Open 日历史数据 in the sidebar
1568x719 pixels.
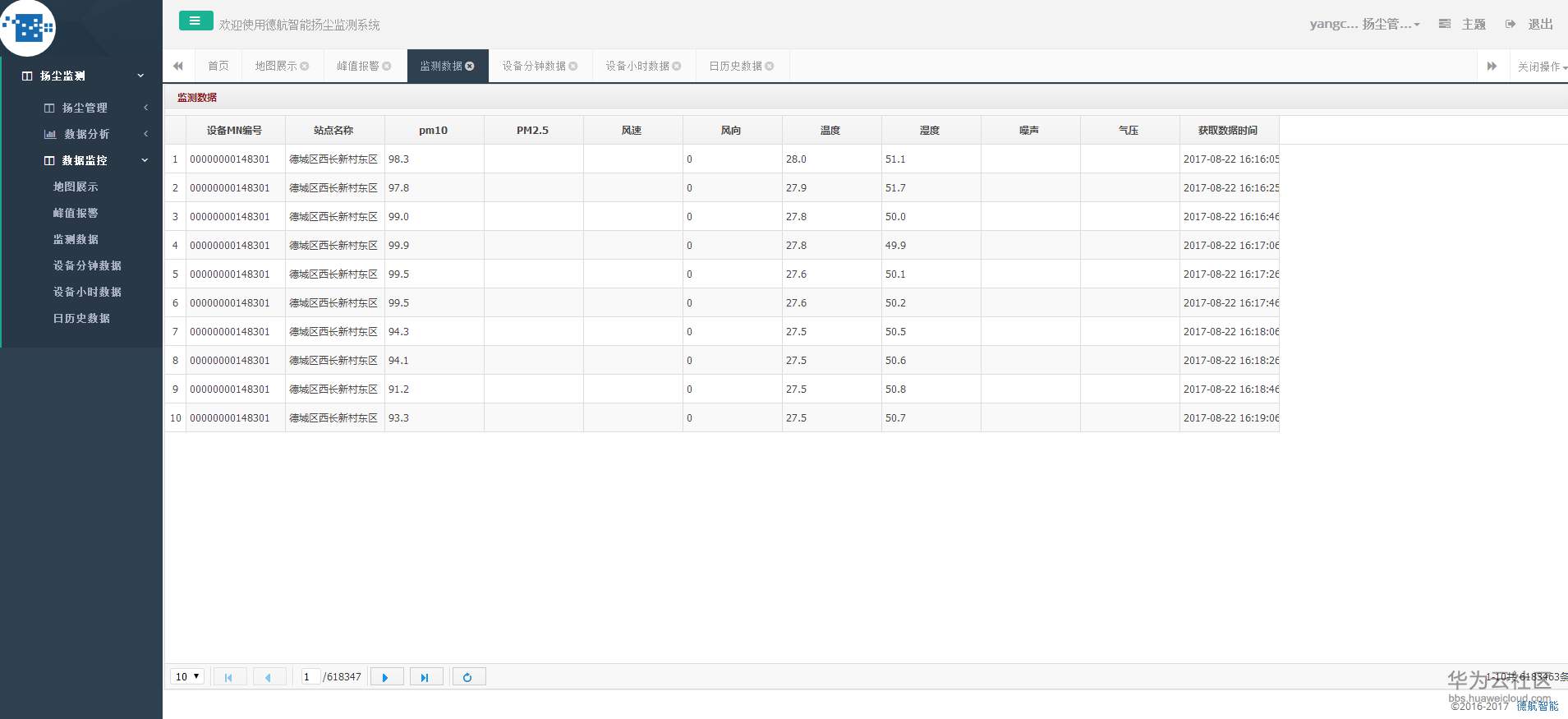click(x=81, y=319)
